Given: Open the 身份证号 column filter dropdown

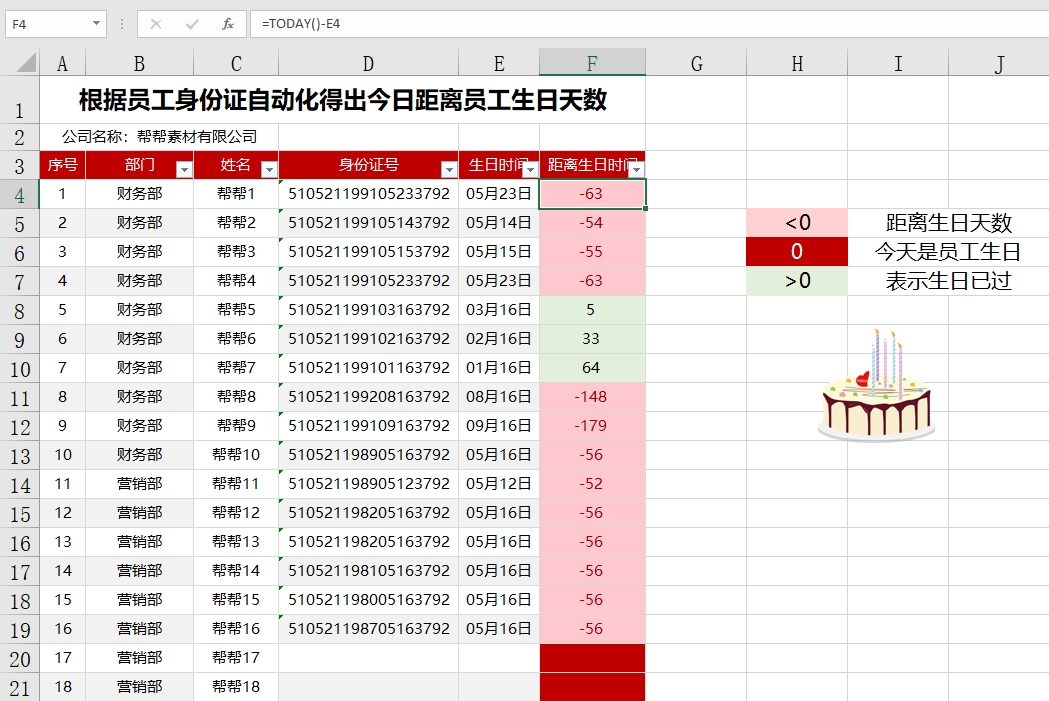Looking at the screenshot, I should pos(449,169).
